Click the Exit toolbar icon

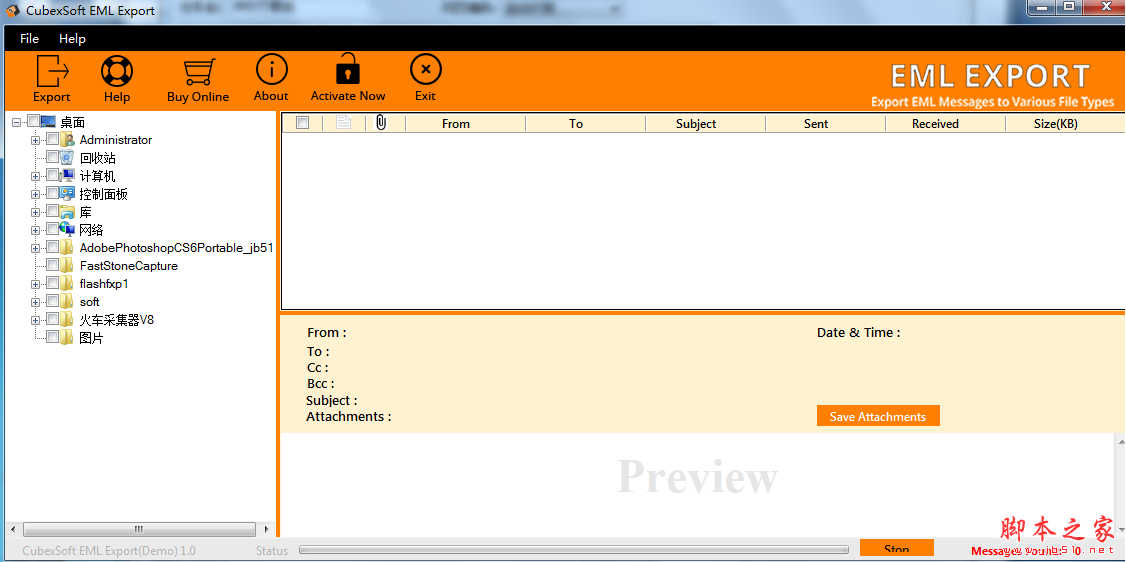point(425,70)
